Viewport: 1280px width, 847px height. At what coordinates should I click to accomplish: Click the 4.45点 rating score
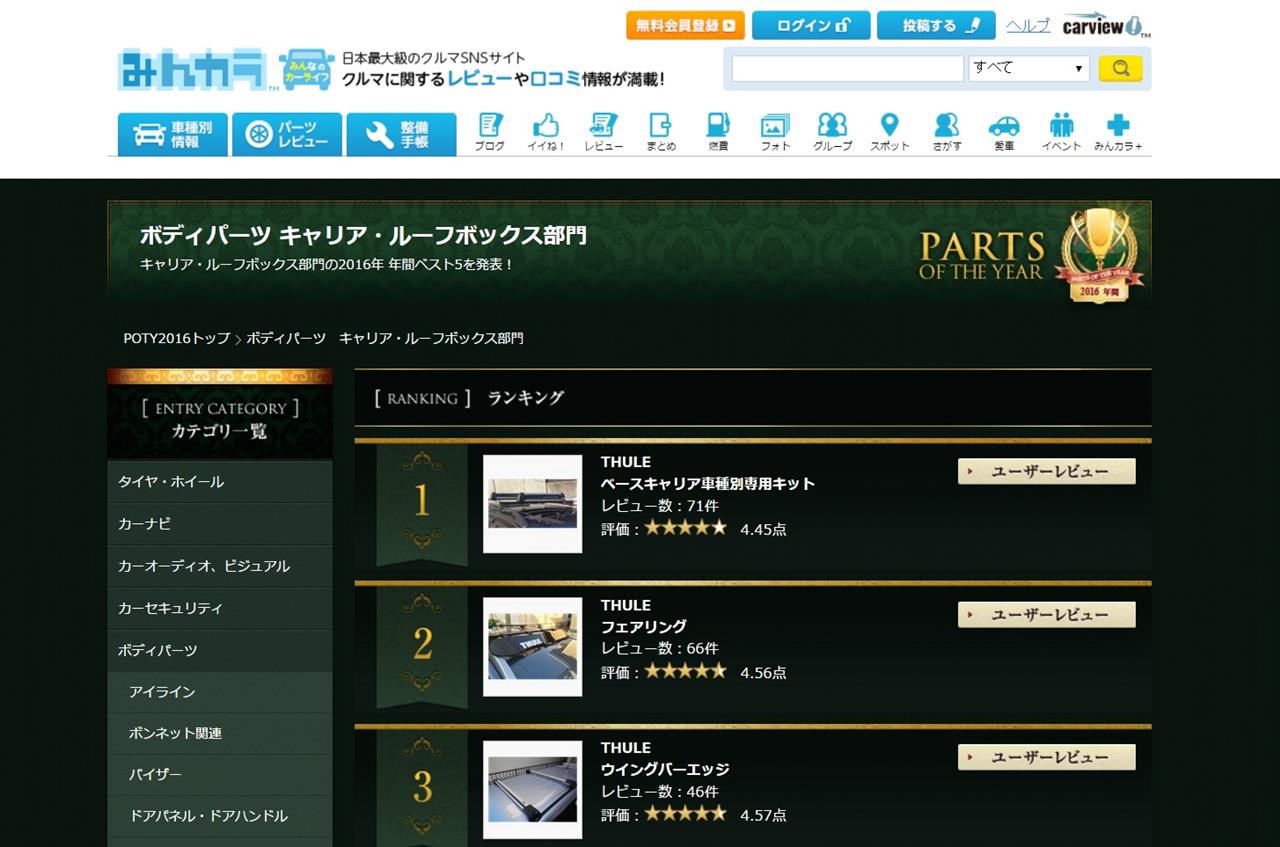pos(764,529)
